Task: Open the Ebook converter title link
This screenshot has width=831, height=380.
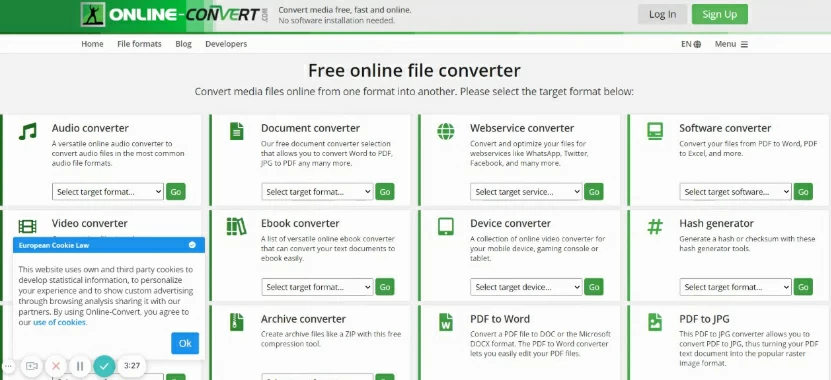Action: pyautogui.click(x=300, y=224)
